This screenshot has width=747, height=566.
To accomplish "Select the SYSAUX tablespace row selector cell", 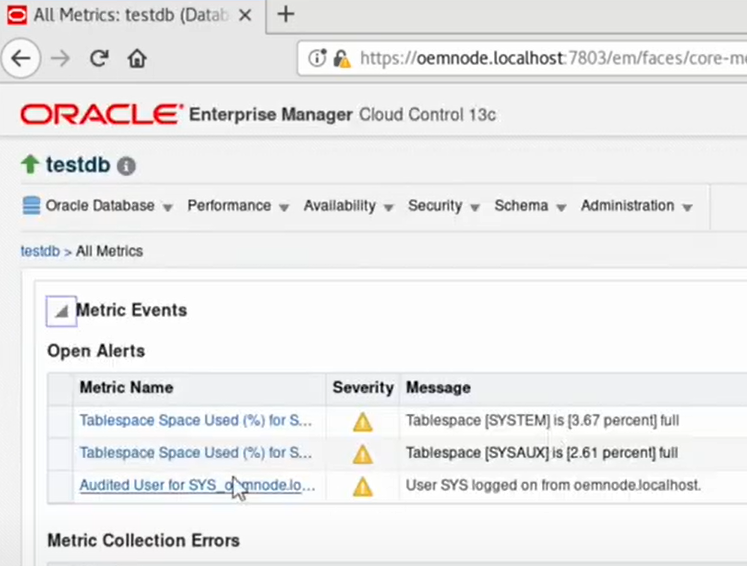I will [61, 454].
